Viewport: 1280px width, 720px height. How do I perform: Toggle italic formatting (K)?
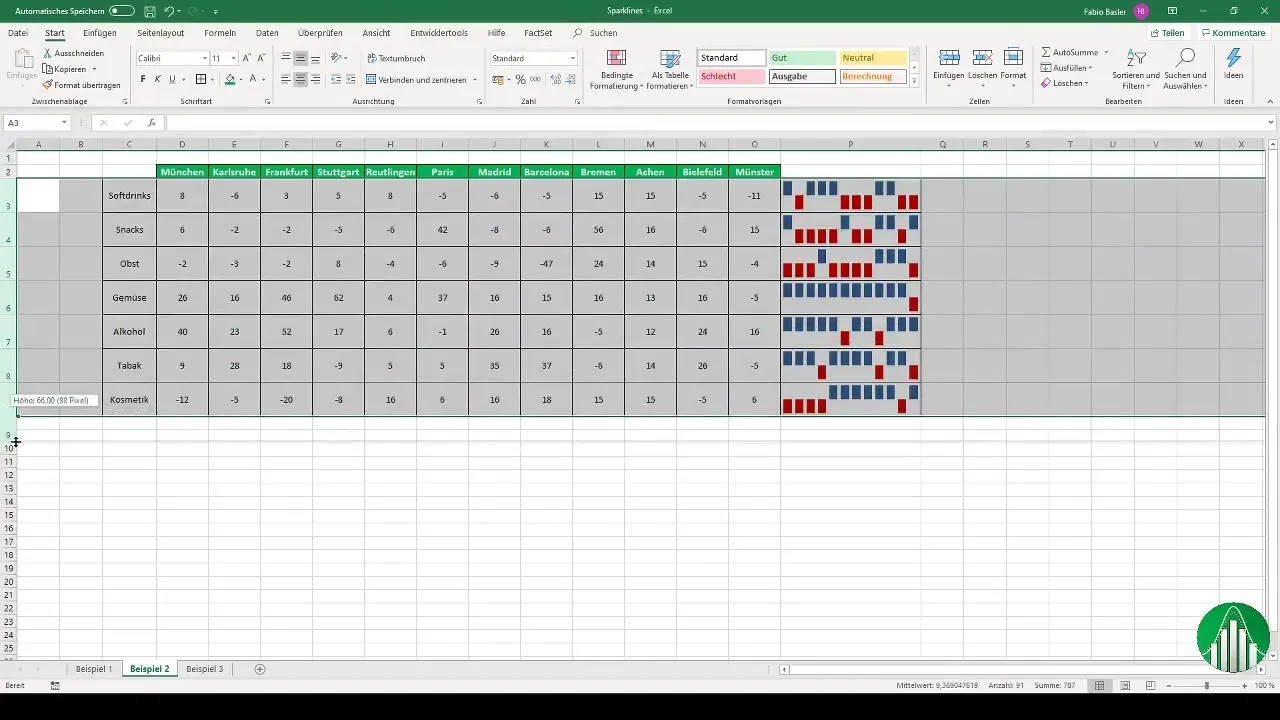point(157,79)
